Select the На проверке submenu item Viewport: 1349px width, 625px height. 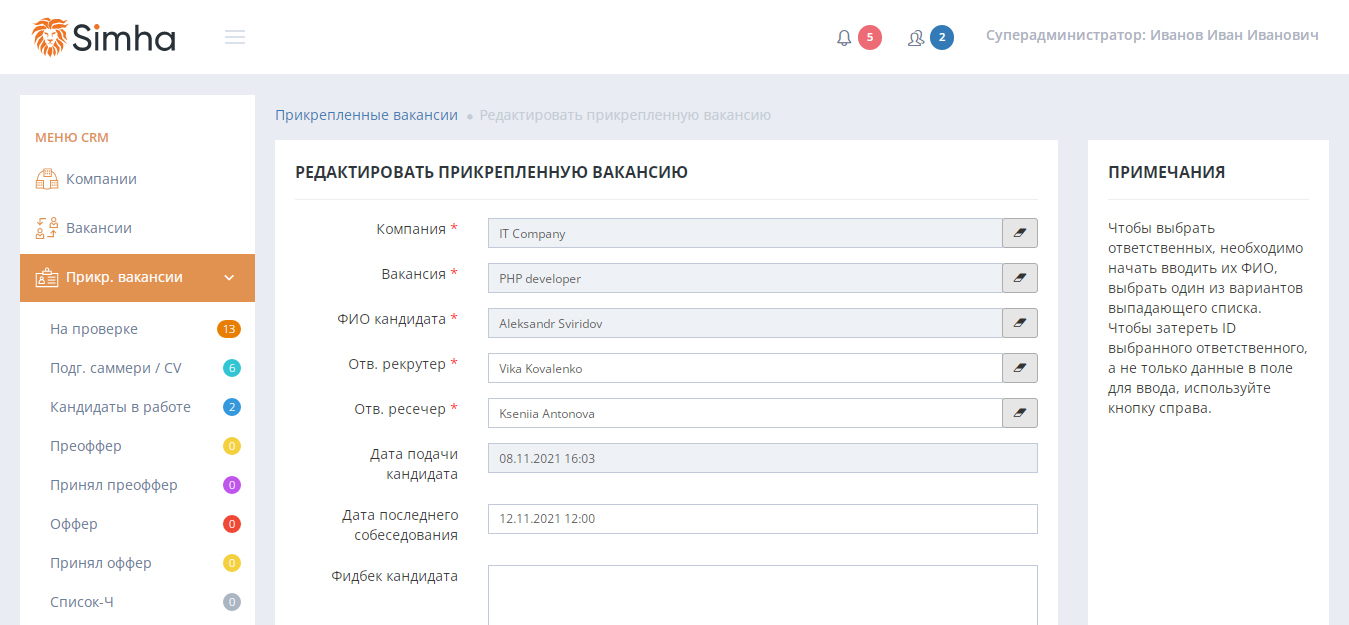[94, 329]
